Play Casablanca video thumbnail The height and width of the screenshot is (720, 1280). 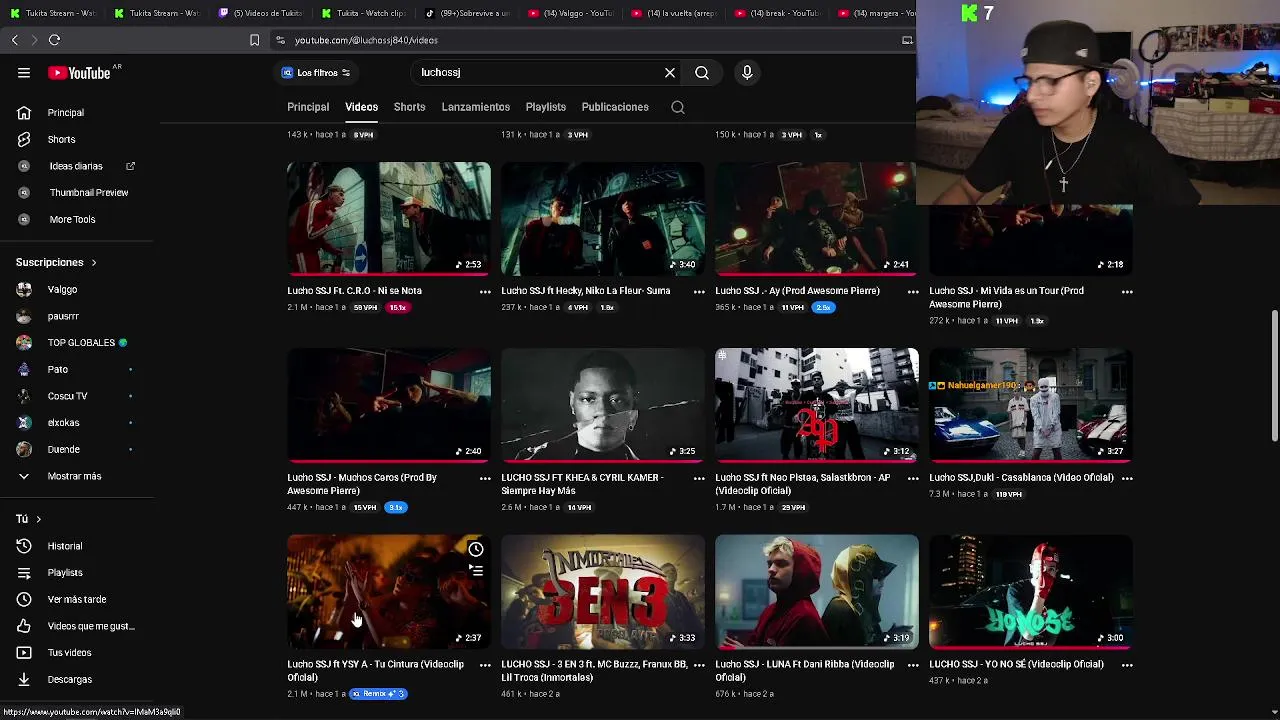(x=1031, y=405)
